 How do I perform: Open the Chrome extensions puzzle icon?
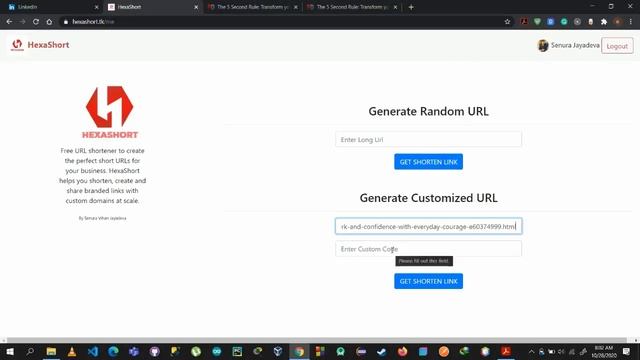pos(604,22)
